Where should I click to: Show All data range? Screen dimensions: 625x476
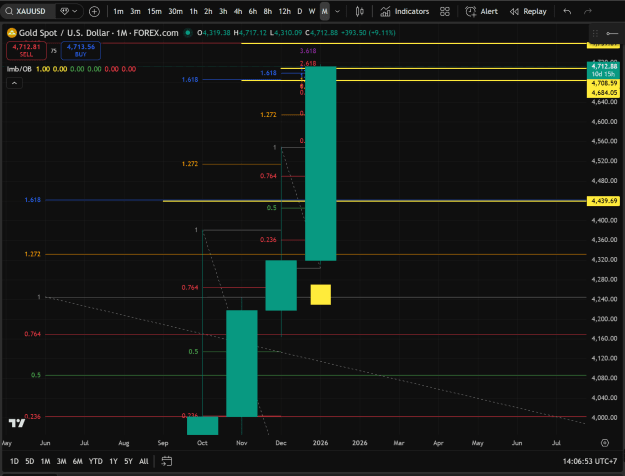point(143,461)
